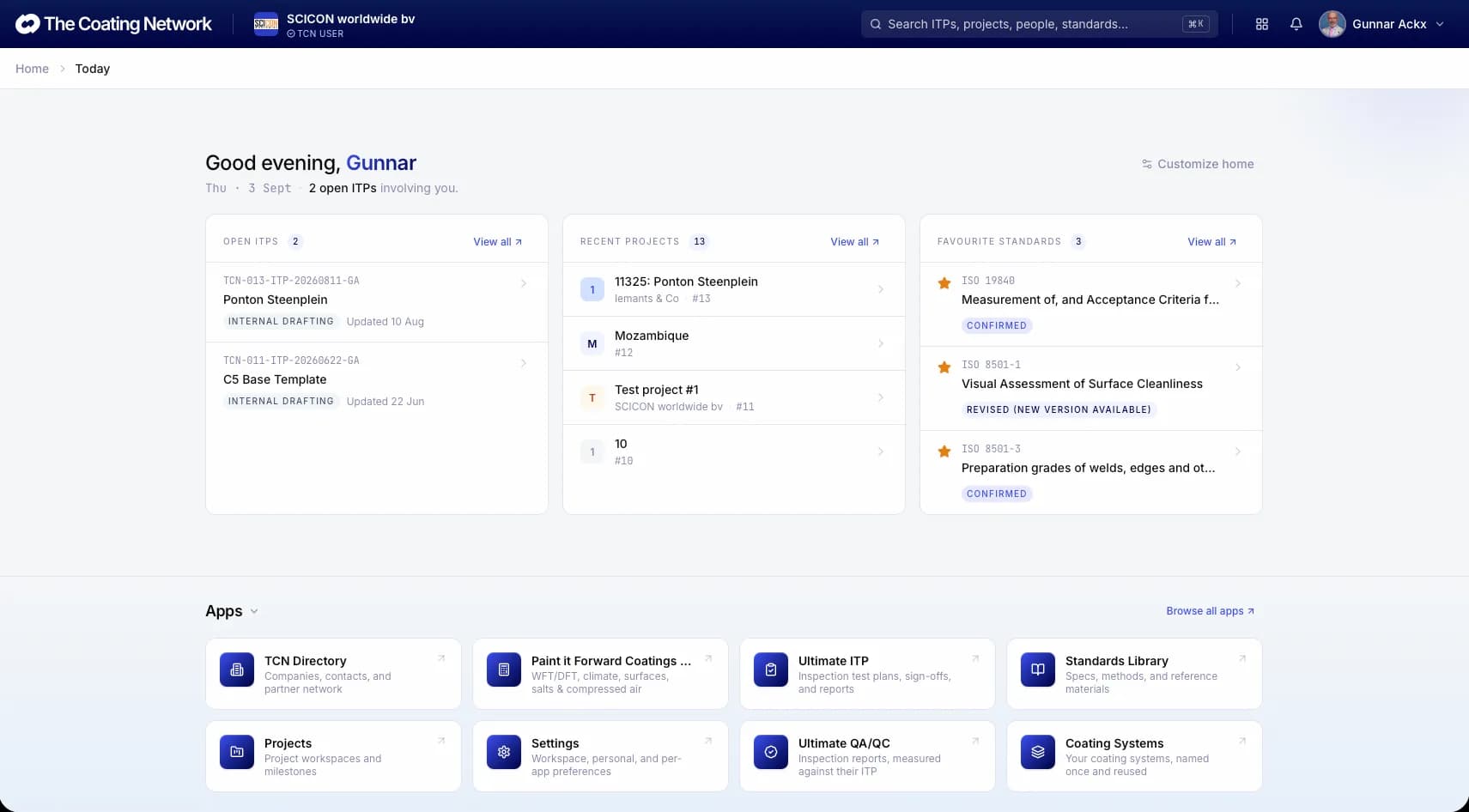Open C5 Base Template row chevron

[524, 363]
